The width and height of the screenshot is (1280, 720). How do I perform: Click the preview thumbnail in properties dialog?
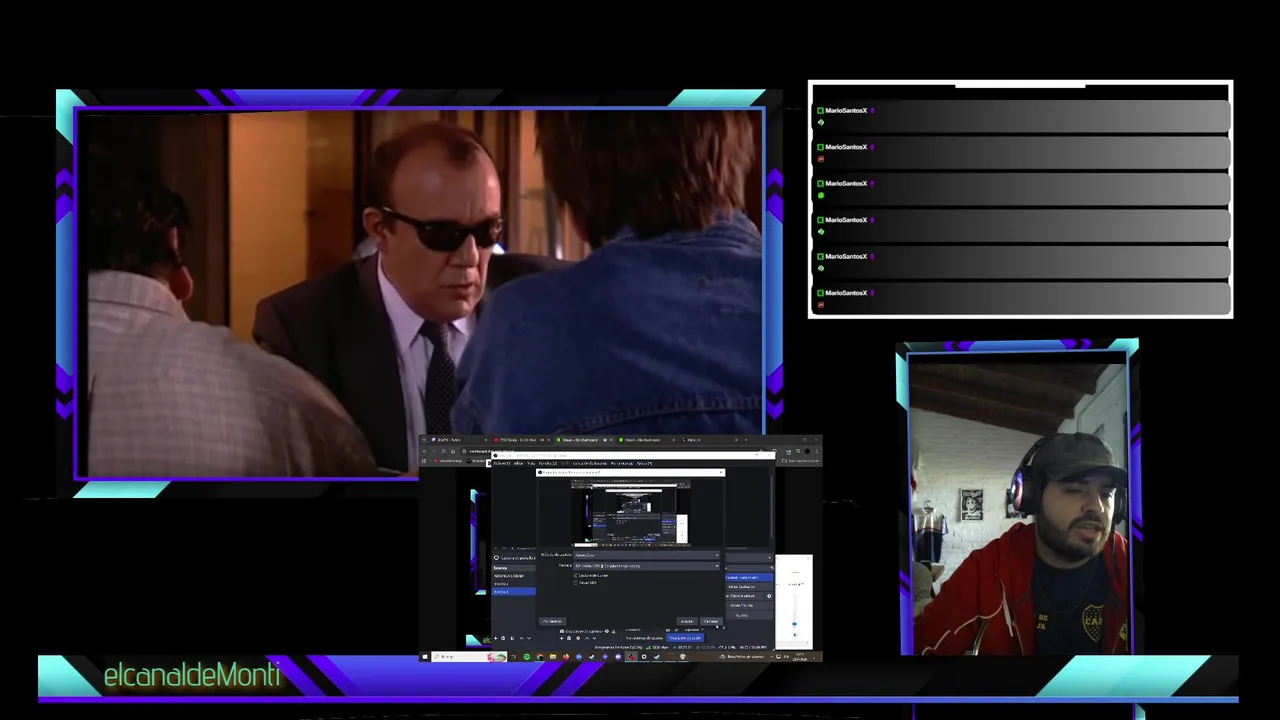tap(631, 513)
